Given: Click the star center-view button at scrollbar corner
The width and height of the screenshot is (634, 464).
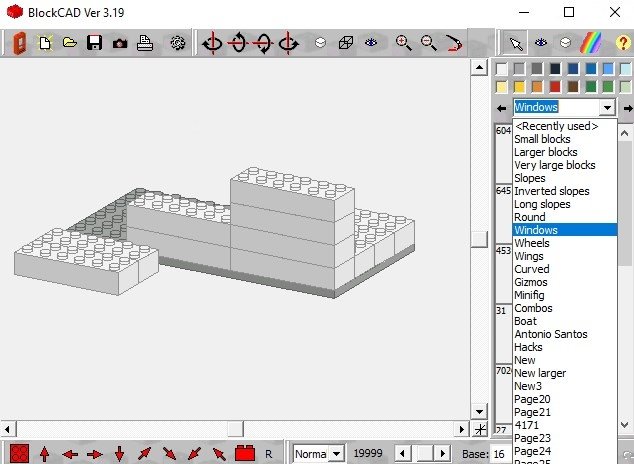Looking at the screenshot, I should 480,429.
